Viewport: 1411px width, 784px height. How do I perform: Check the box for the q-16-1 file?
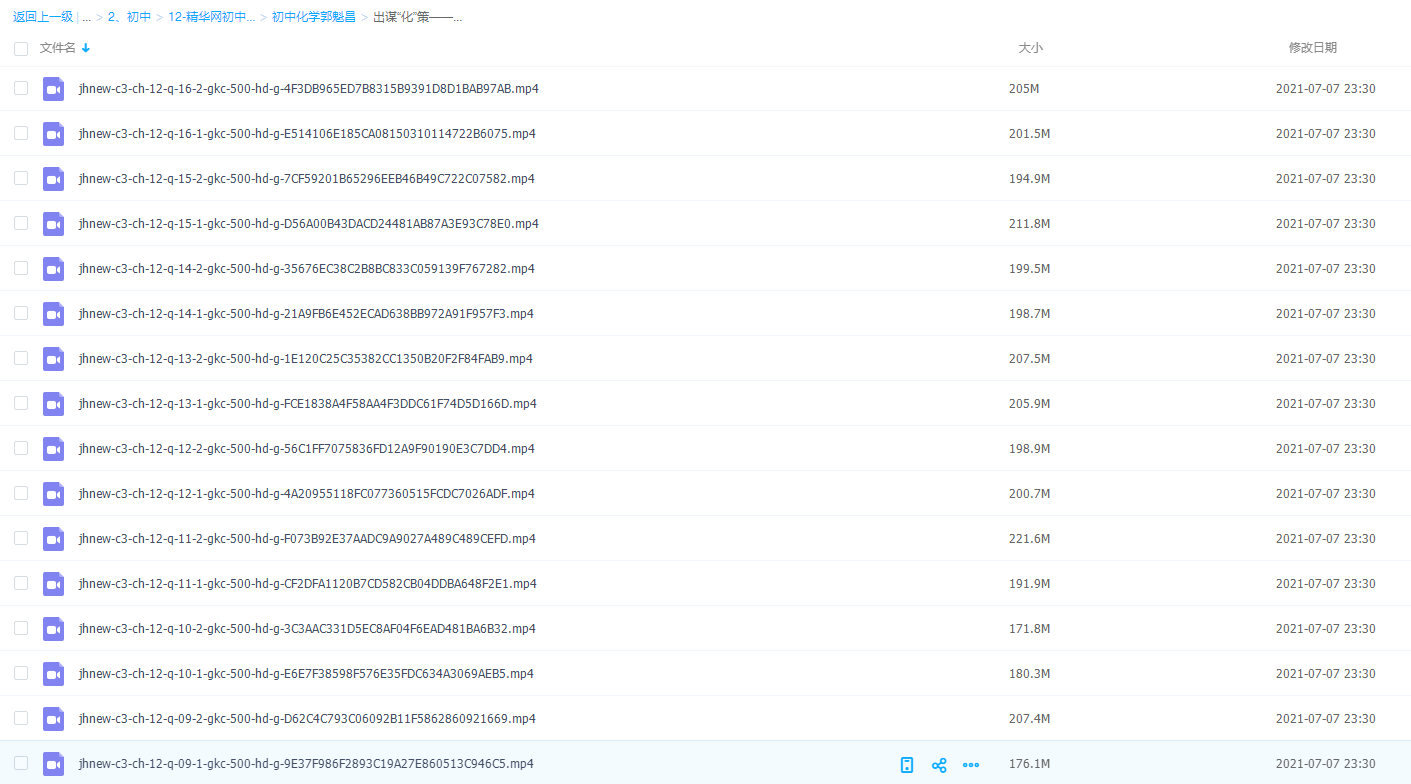coord(21,134)
